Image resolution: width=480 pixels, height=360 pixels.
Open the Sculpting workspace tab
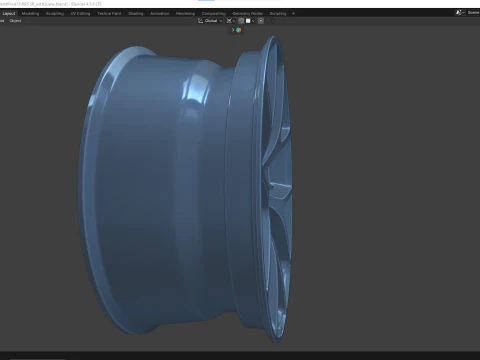[x=55, y=14]
